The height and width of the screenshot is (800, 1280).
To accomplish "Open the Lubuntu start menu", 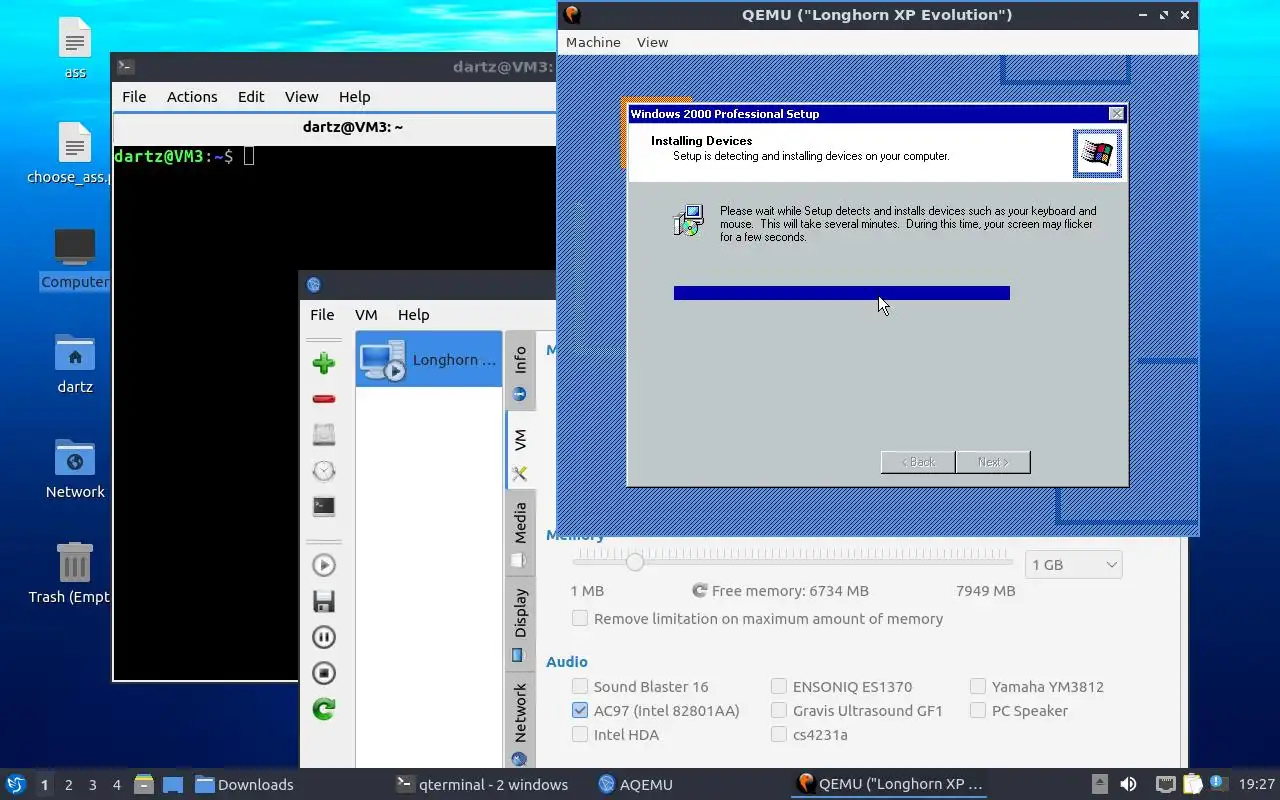I will coord(15,785).
